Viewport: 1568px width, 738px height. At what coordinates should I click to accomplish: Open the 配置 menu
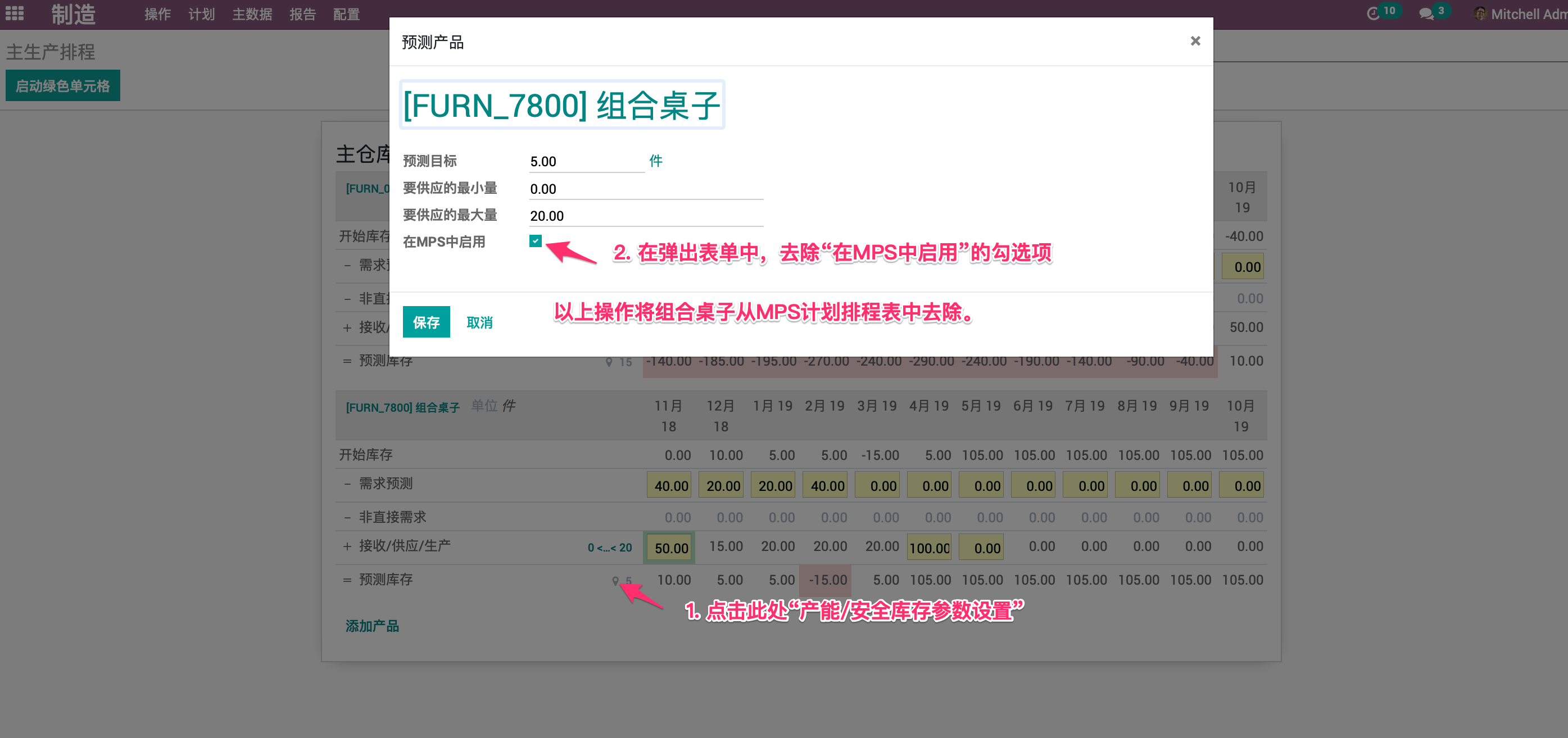(x=346, y=14)
